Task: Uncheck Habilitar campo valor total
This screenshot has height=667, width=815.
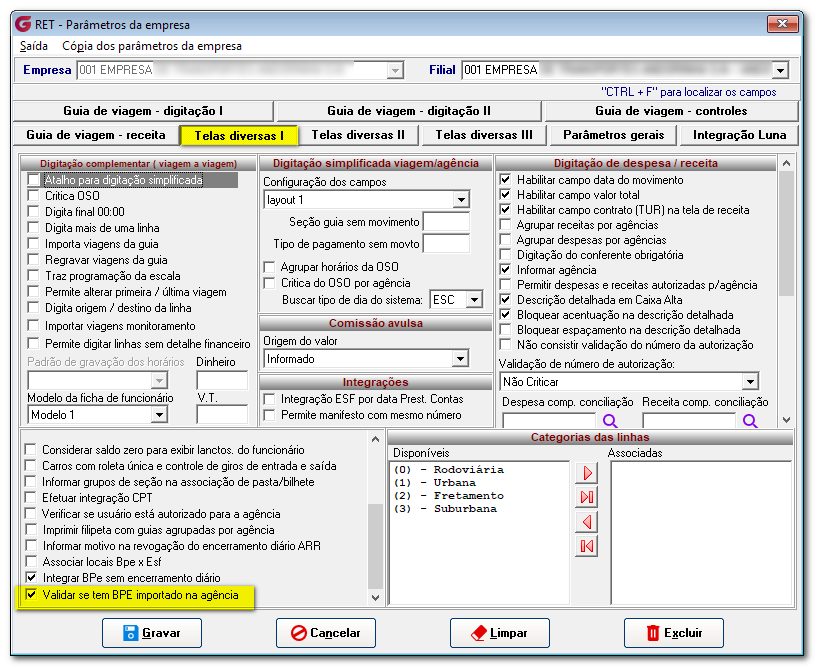Action: 505,195
